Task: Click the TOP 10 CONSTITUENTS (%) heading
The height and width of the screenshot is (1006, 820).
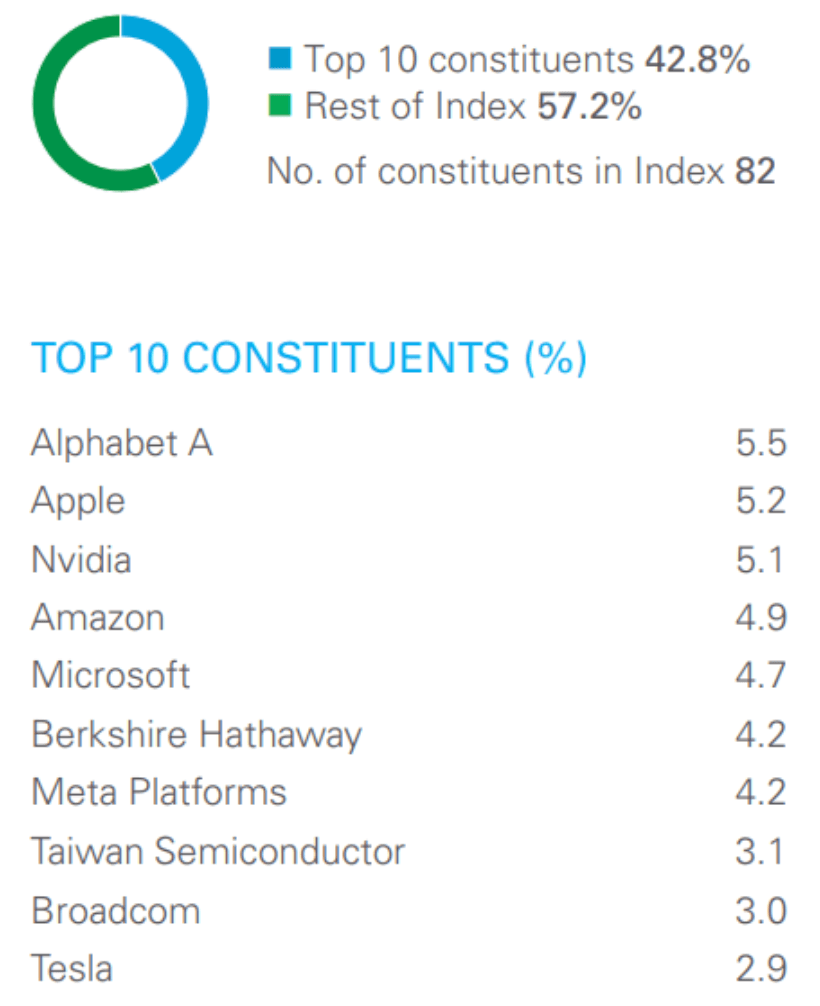Action: [x=309, y=358]
